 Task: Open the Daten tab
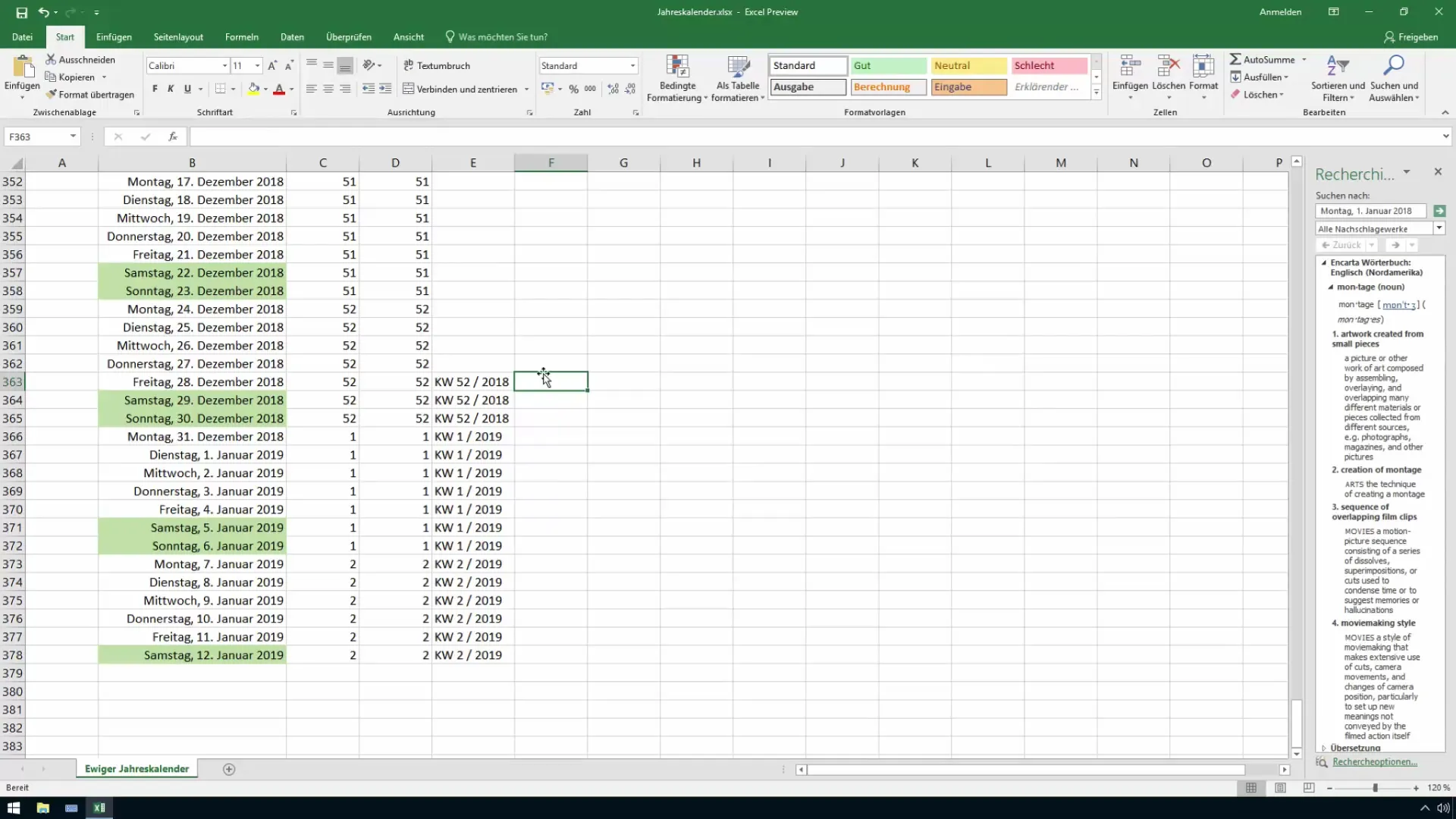tap(292, 36)
